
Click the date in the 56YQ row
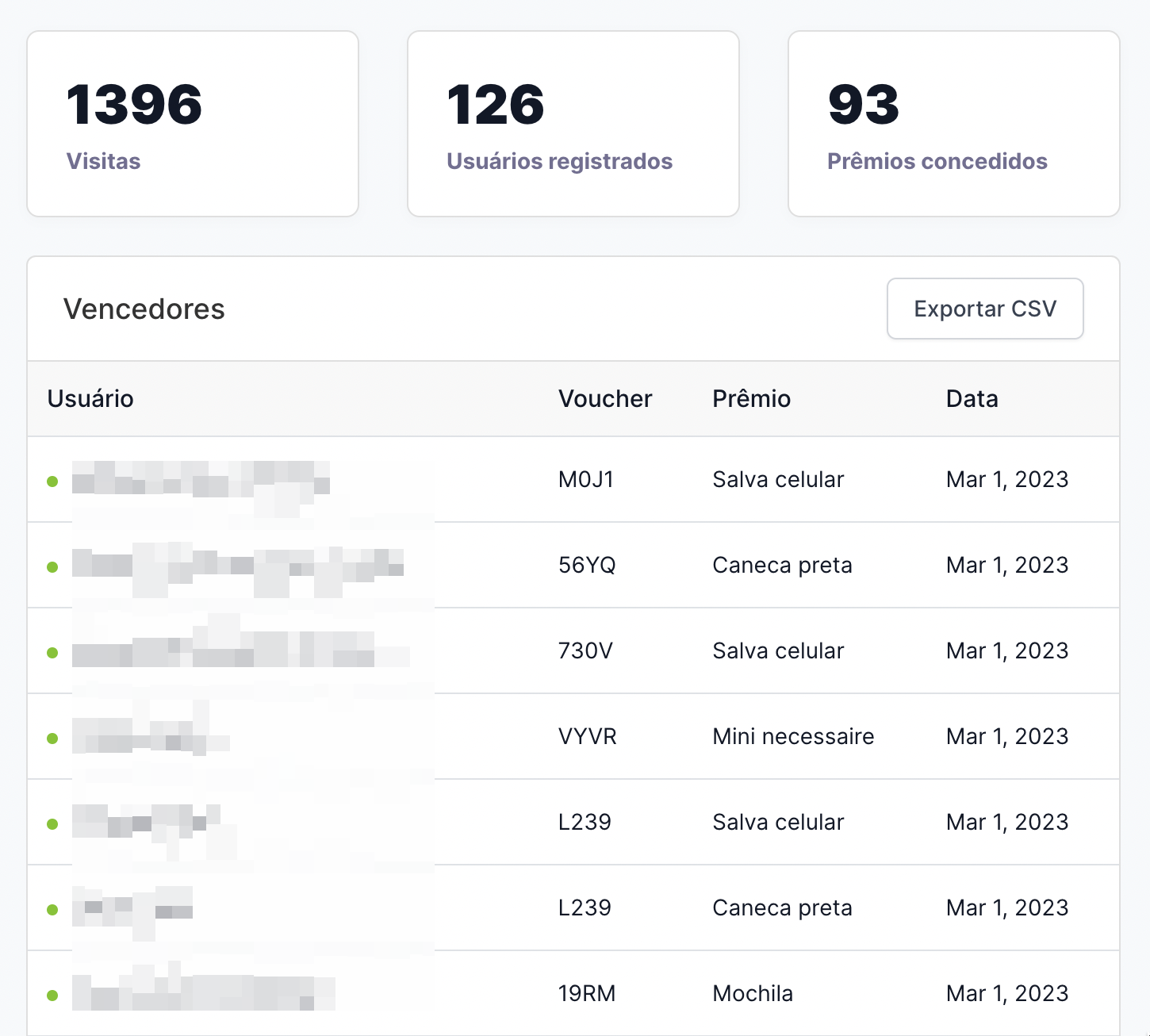[x=1007, y=565]
